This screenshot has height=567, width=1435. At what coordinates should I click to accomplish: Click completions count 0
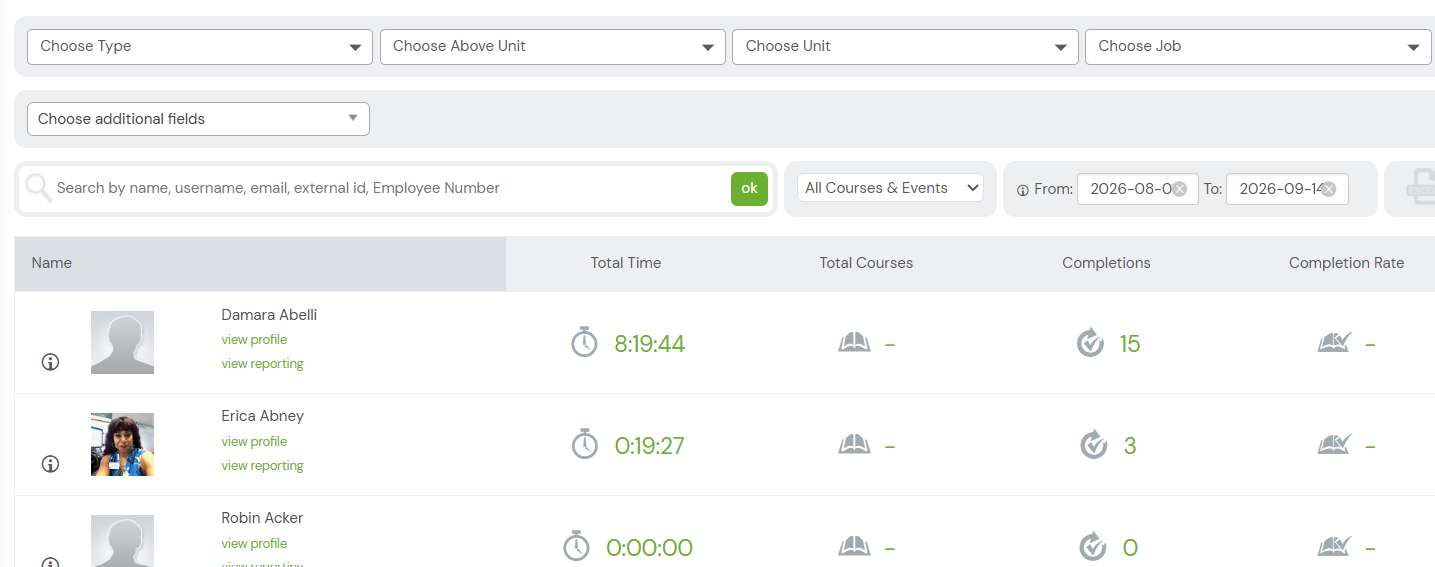(x=1130, y=548)
